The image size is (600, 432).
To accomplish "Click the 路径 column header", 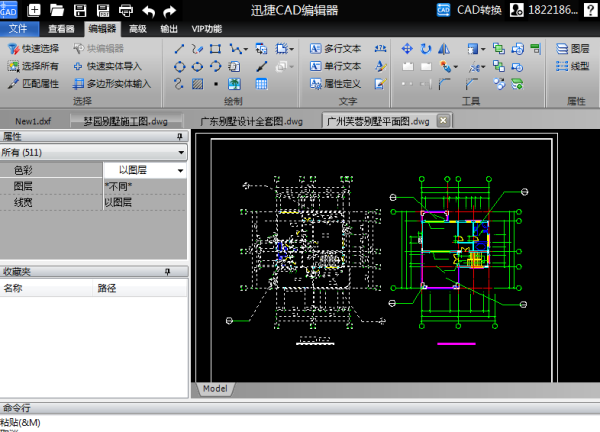I will point(140,288).
